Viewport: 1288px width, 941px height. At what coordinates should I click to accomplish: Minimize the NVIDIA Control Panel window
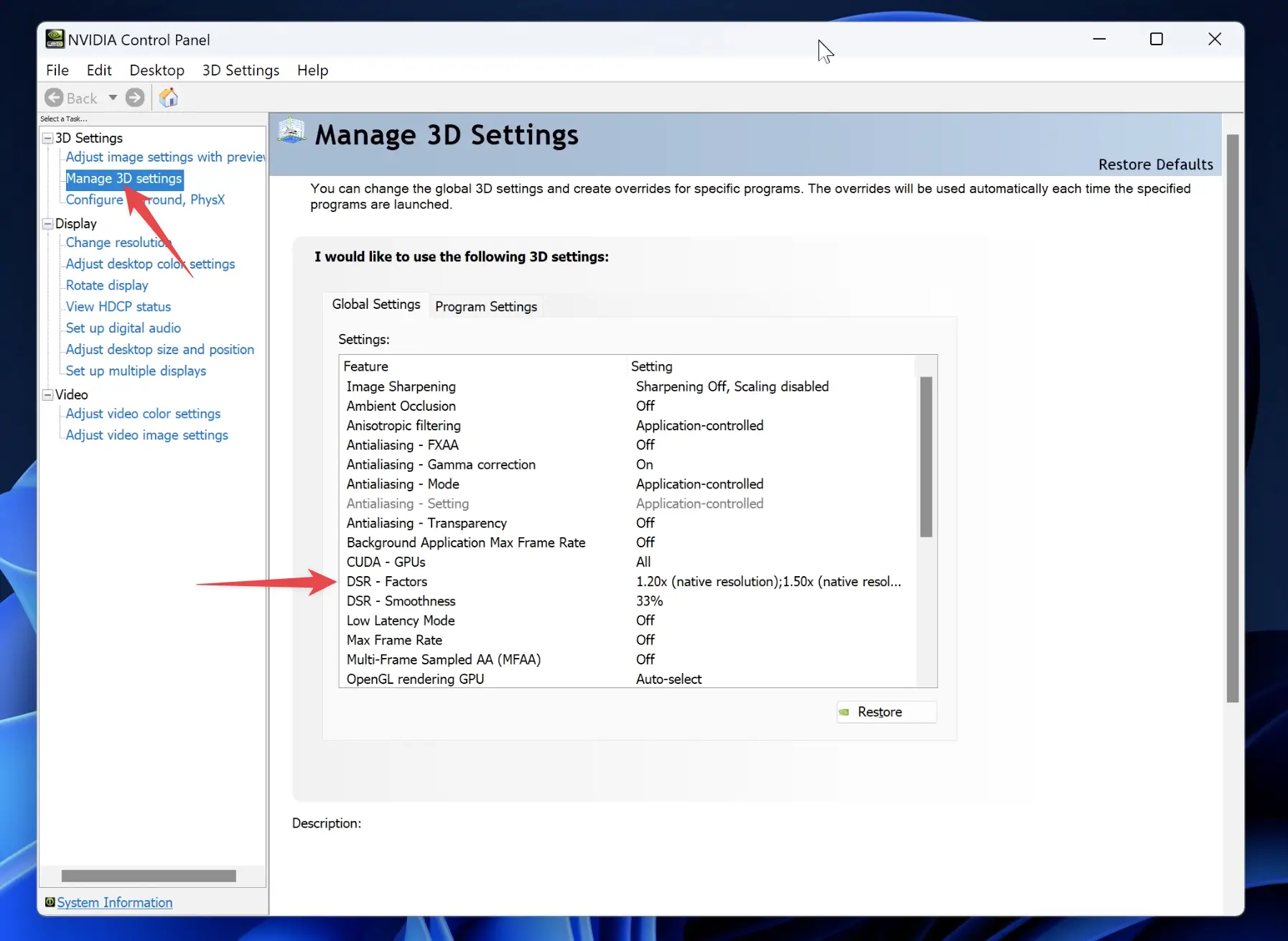(x=1099, y=39)
